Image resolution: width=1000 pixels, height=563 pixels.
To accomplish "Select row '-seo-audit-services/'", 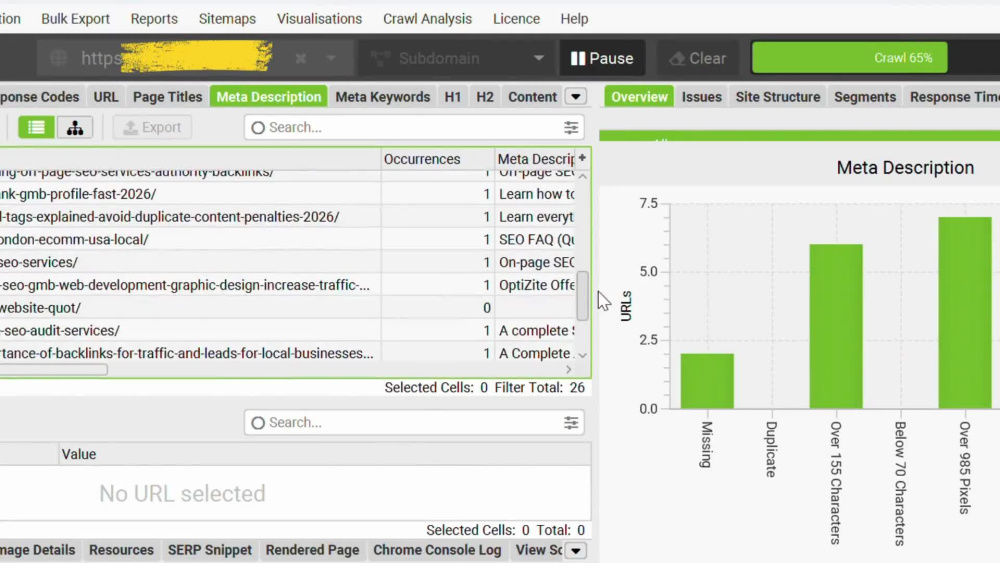I will point(287,331).
